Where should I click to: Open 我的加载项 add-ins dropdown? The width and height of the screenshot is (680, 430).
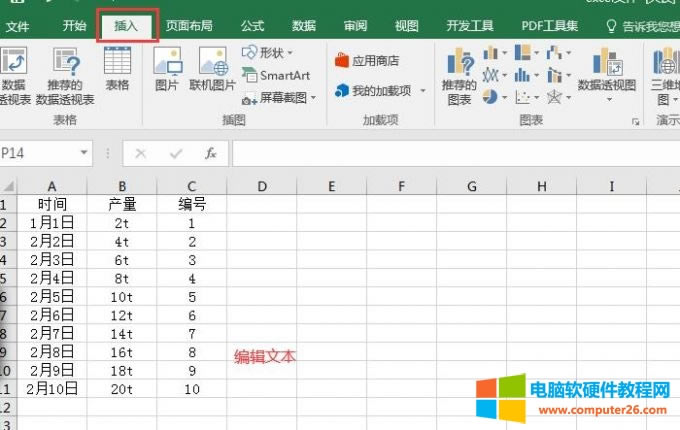(380, 91)
